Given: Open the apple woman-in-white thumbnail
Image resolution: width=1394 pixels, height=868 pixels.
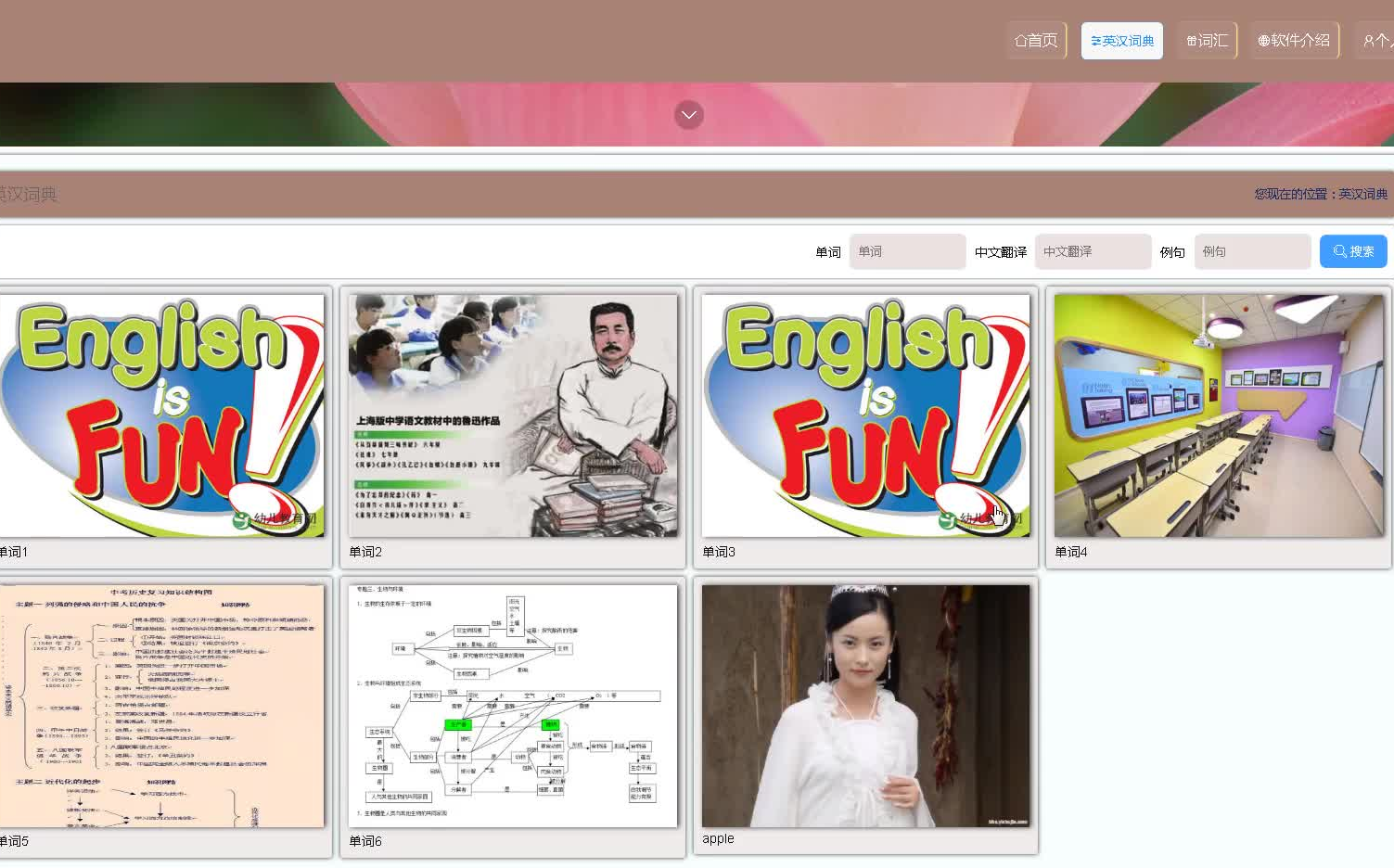Looking at the screenshot, I should tap(866, 706).
